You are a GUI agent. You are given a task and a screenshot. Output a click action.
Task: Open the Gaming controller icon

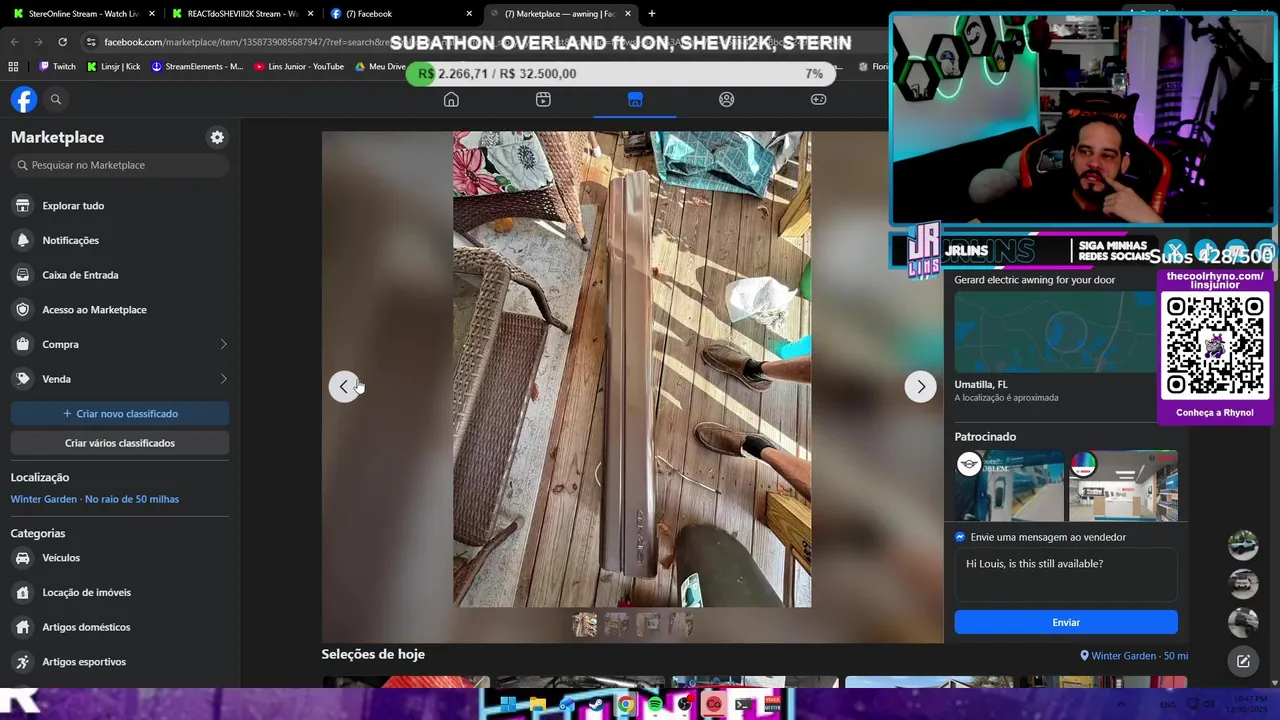coord(818,99)
